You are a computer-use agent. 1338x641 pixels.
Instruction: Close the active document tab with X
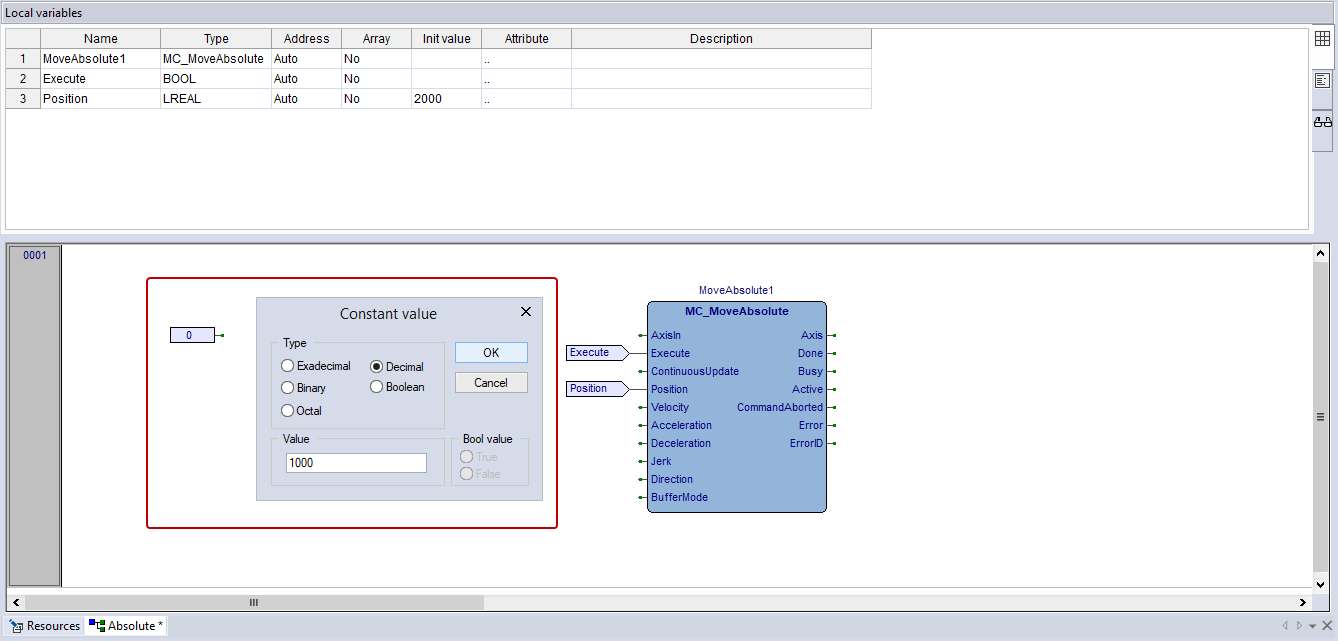[x=1327, y=626]
